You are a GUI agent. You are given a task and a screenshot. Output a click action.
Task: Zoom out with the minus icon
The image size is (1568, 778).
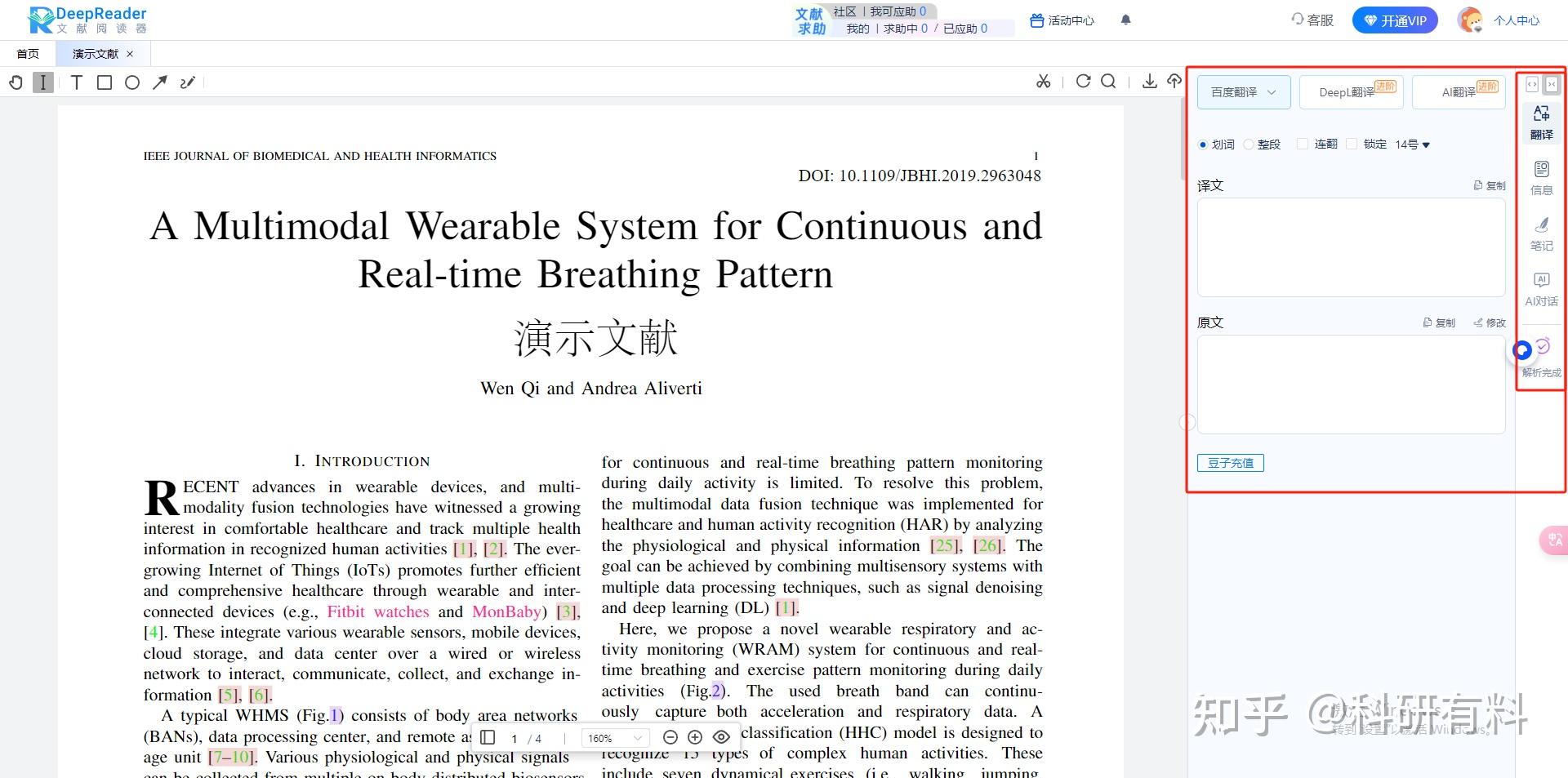point(670,737)
